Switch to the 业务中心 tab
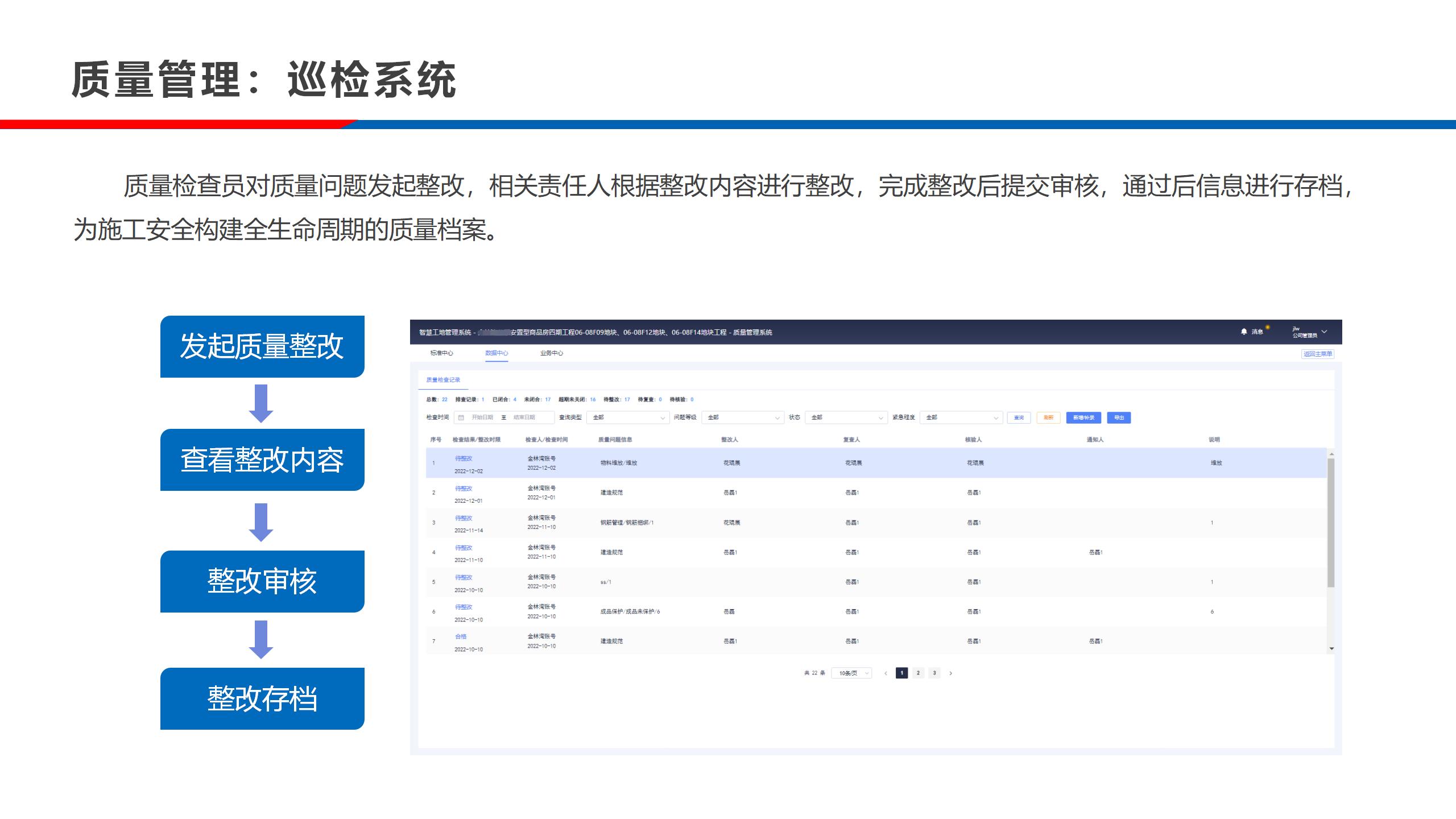Viewport: 1456px width, 819px height. coord(551,353)
